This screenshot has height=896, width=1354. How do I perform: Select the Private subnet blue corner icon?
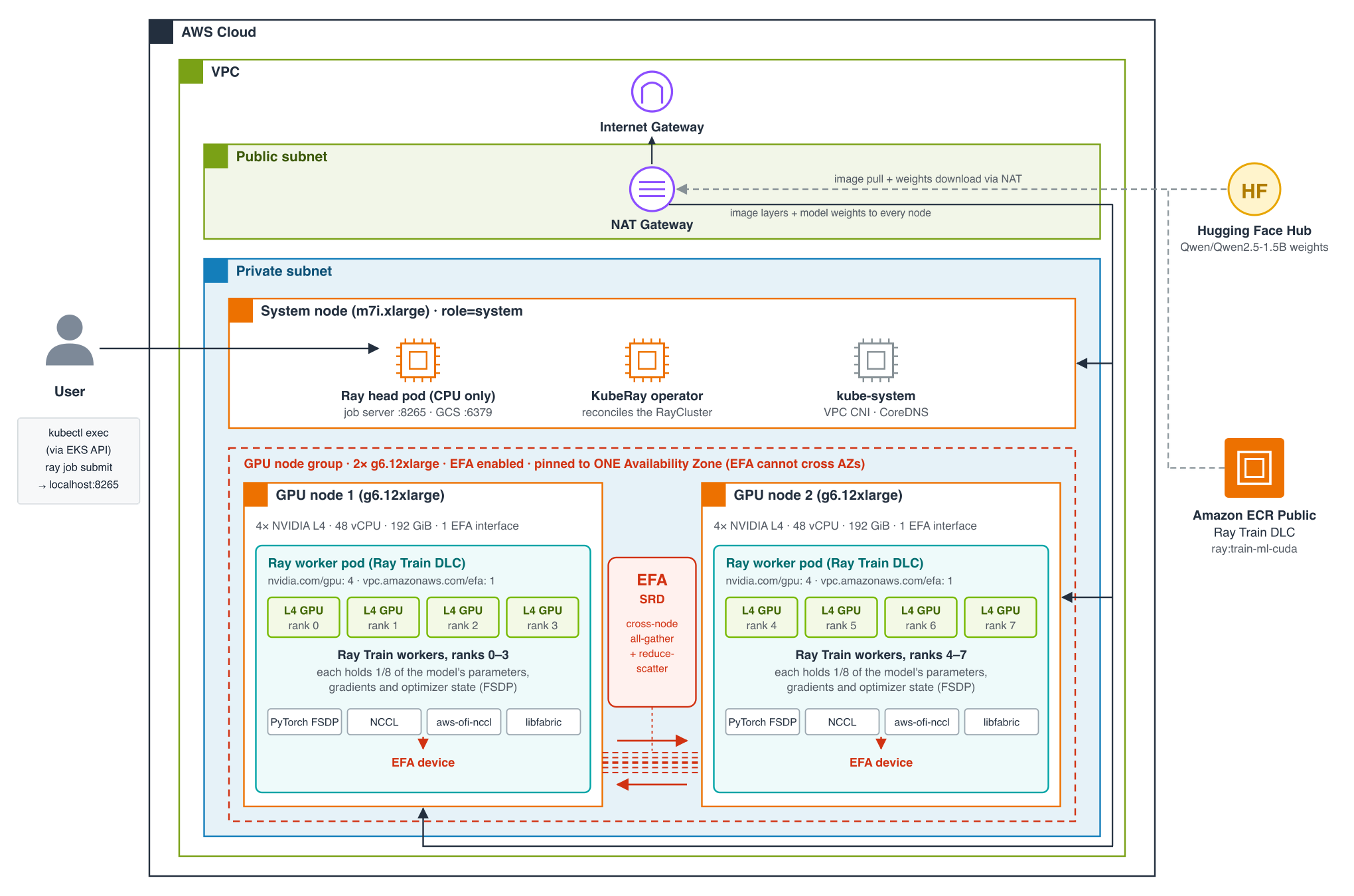point(216,271)
